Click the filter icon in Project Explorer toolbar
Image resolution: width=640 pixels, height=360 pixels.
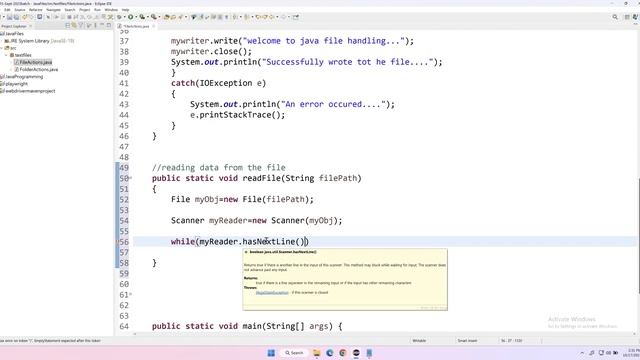click(x=81, y=26)
